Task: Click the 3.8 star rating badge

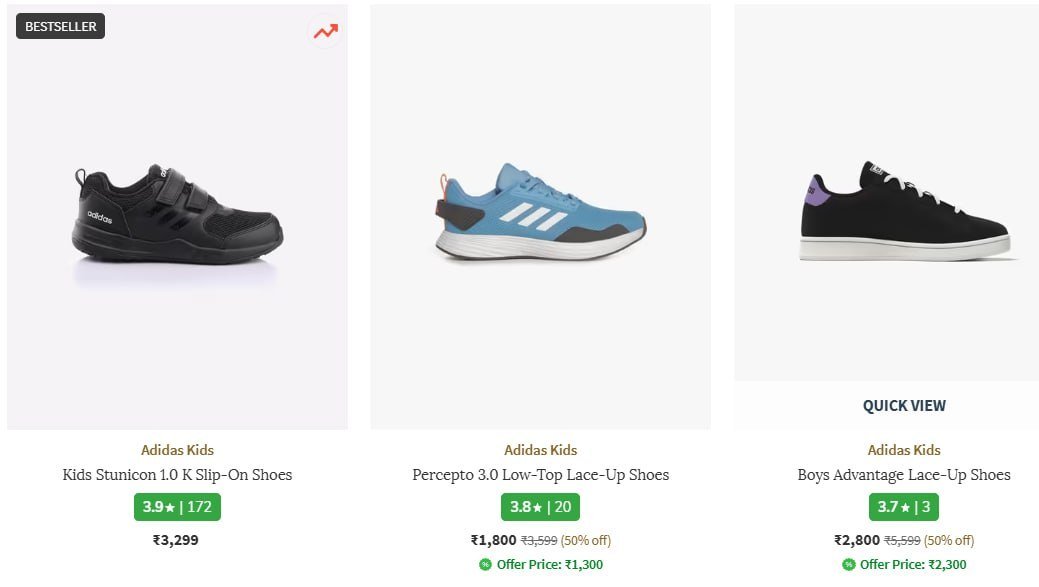Action: tap(540, 507)
